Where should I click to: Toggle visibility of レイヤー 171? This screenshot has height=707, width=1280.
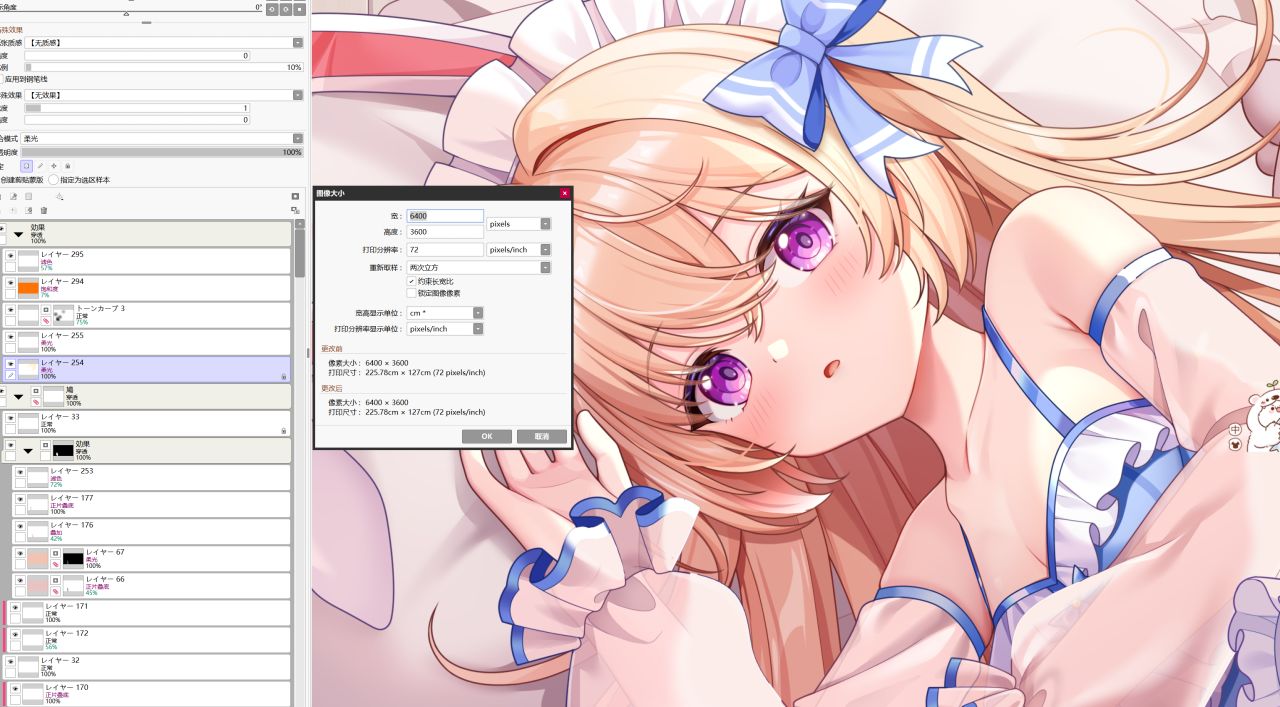pos(14,607)
